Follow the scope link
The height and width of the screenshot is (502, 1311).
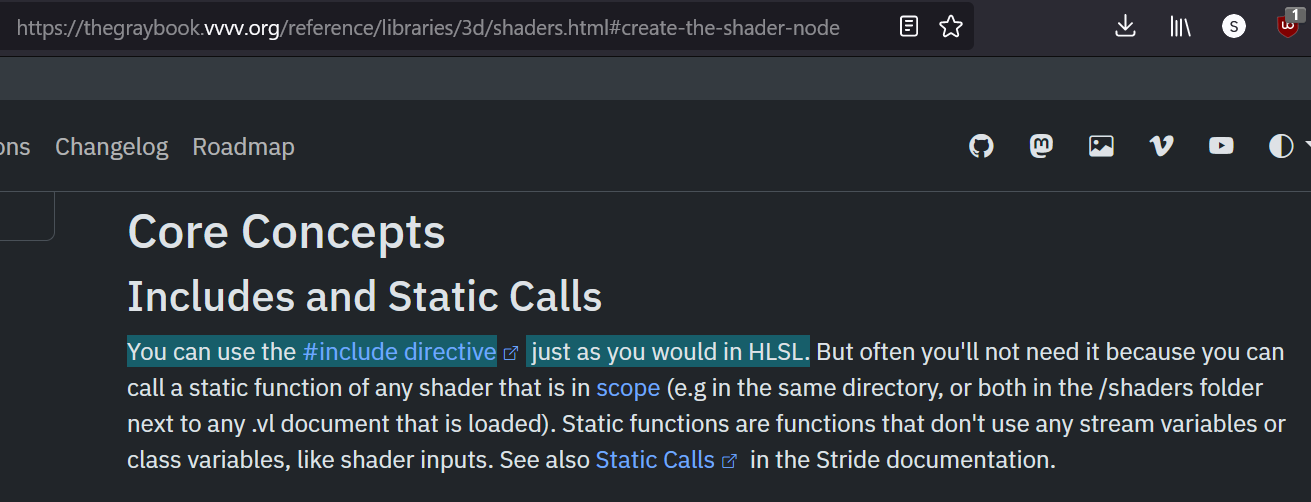click(x=628, y=388)
